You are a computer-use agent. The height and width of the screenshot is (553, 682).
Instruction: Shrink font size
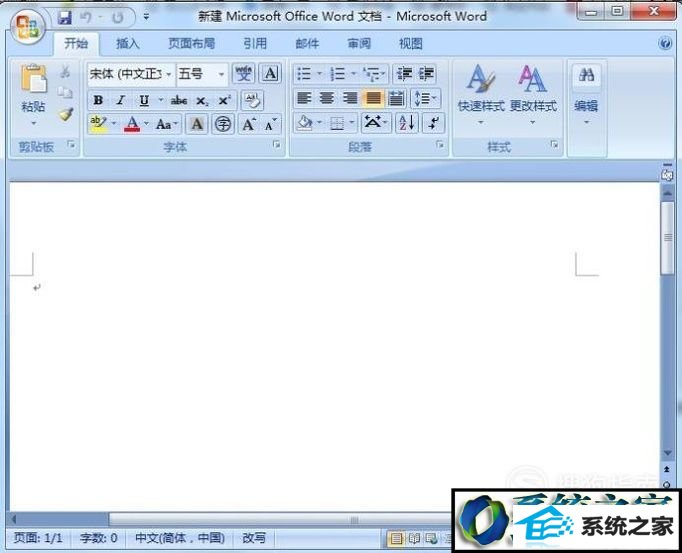tap(271, 125)
